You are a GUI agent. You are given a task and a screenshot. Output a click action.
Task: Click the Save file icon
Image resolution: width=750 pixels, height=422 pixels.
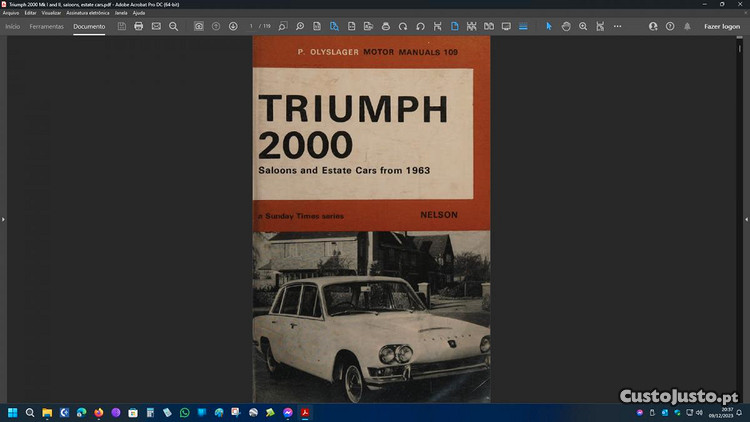[x=122, y=26]
